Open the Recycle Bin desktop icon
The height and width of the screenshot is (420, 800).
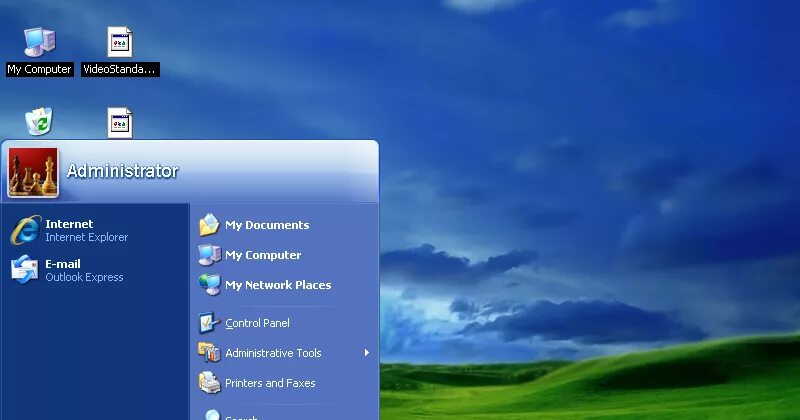[x=39, y=121]
